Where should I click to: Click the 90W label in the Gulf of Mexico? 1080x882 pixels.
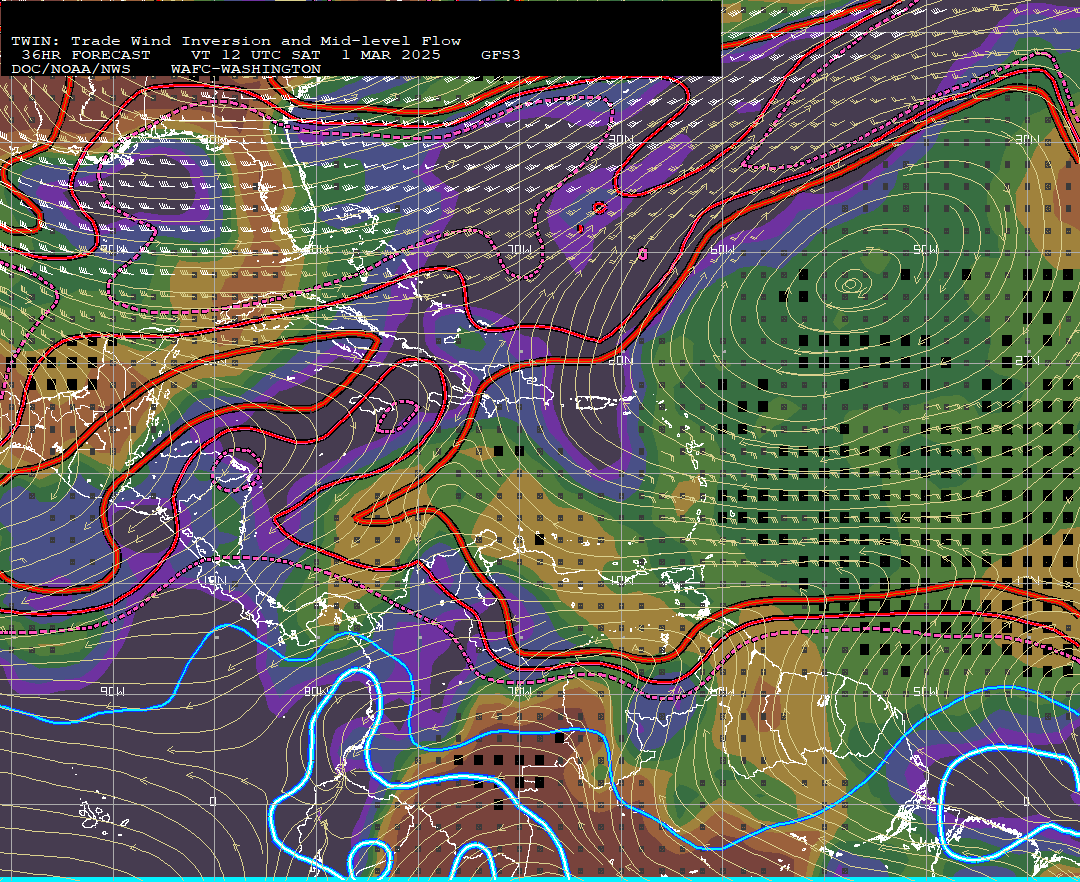114,249
